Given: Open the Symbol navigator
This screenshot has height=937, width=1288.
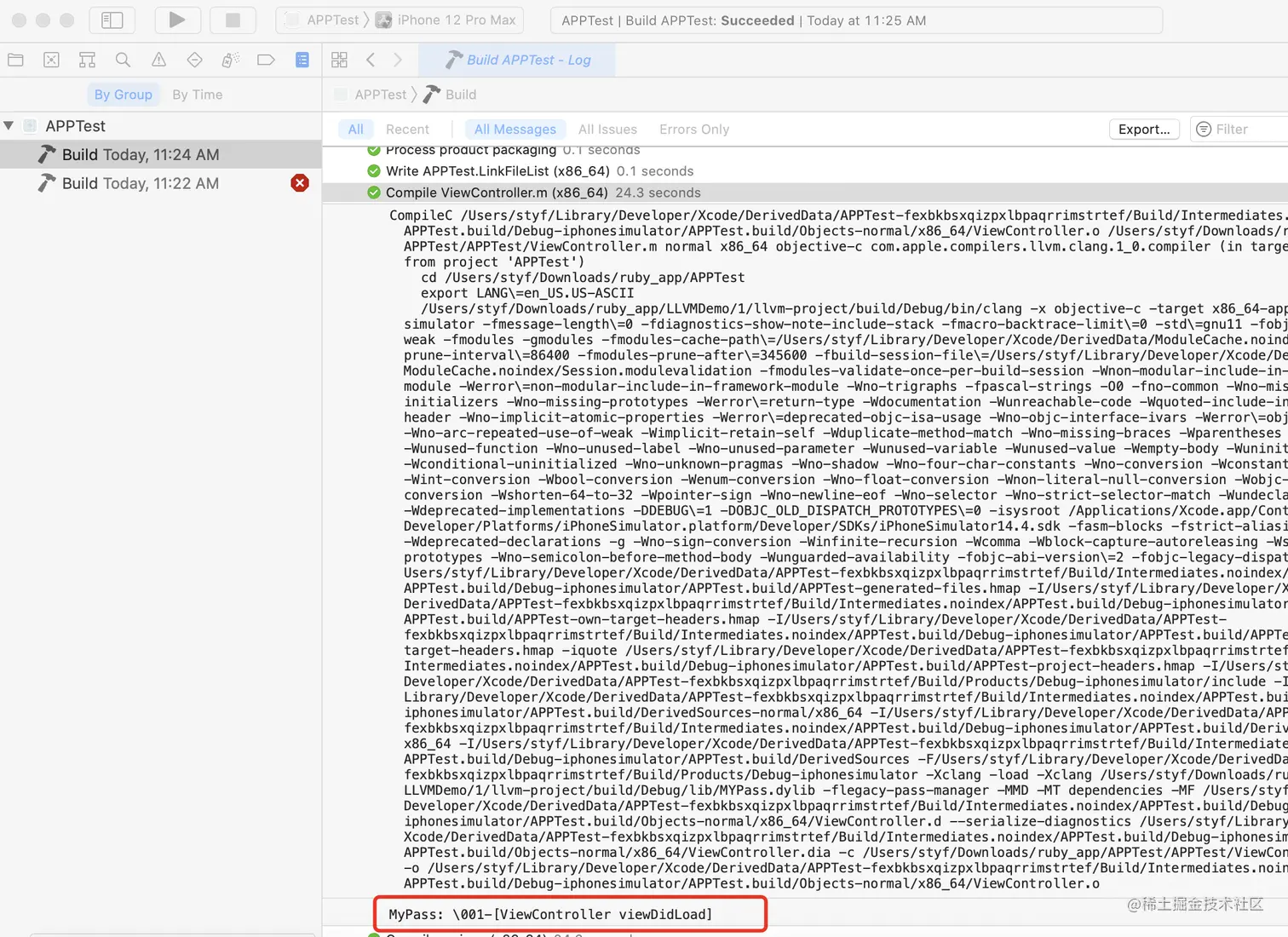Looking at the screenshot, I should 87,60.
